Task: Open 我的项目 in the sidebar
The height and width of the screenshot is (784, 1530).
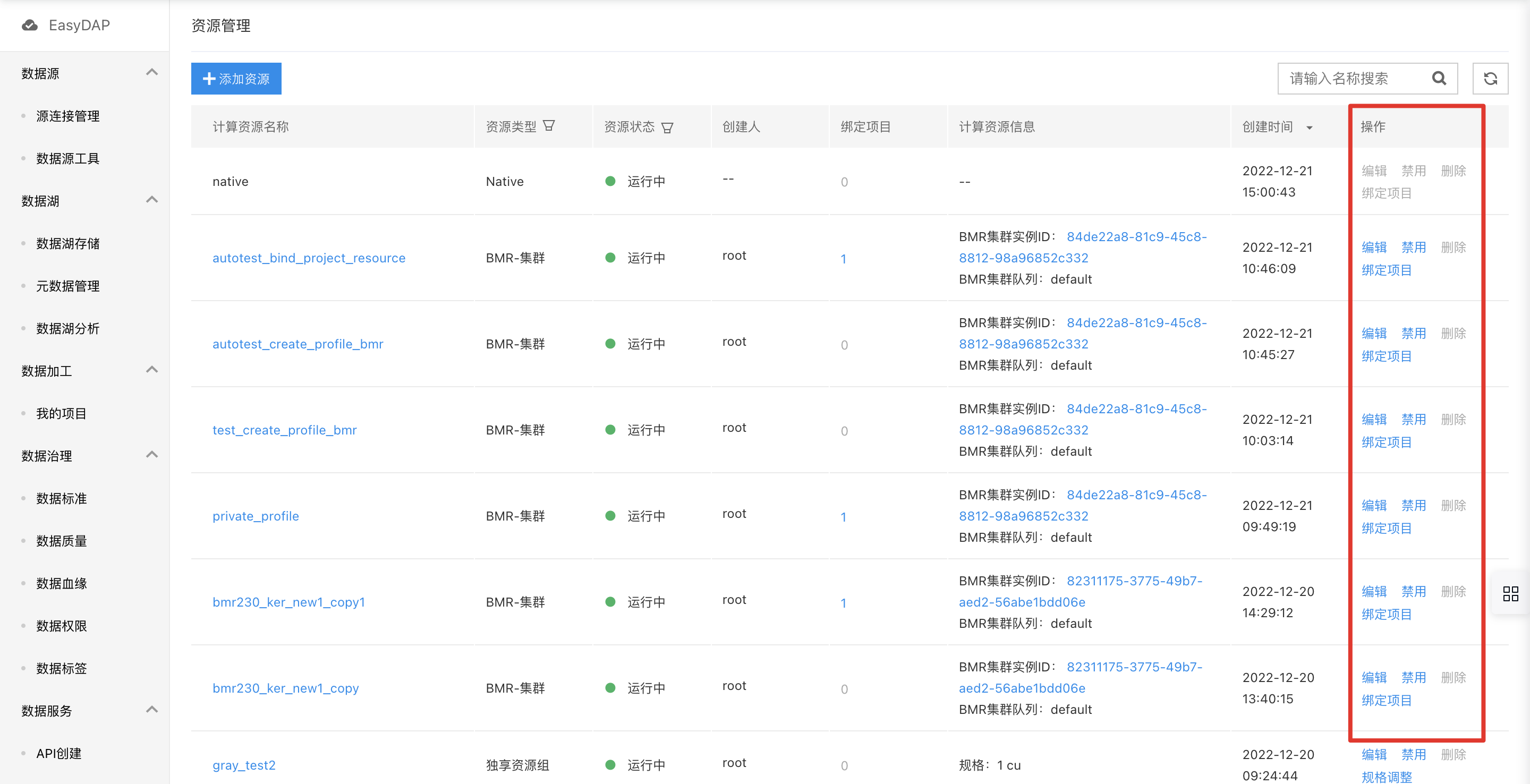Action: tap(61, 413)
